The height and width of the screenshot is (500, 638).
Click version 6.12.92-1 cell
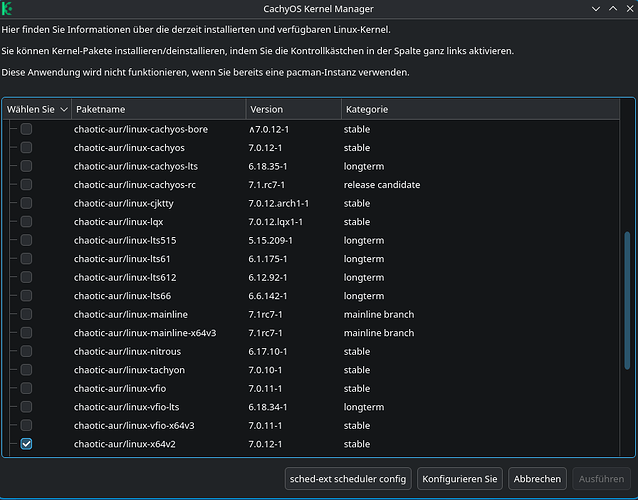[268, 277]
